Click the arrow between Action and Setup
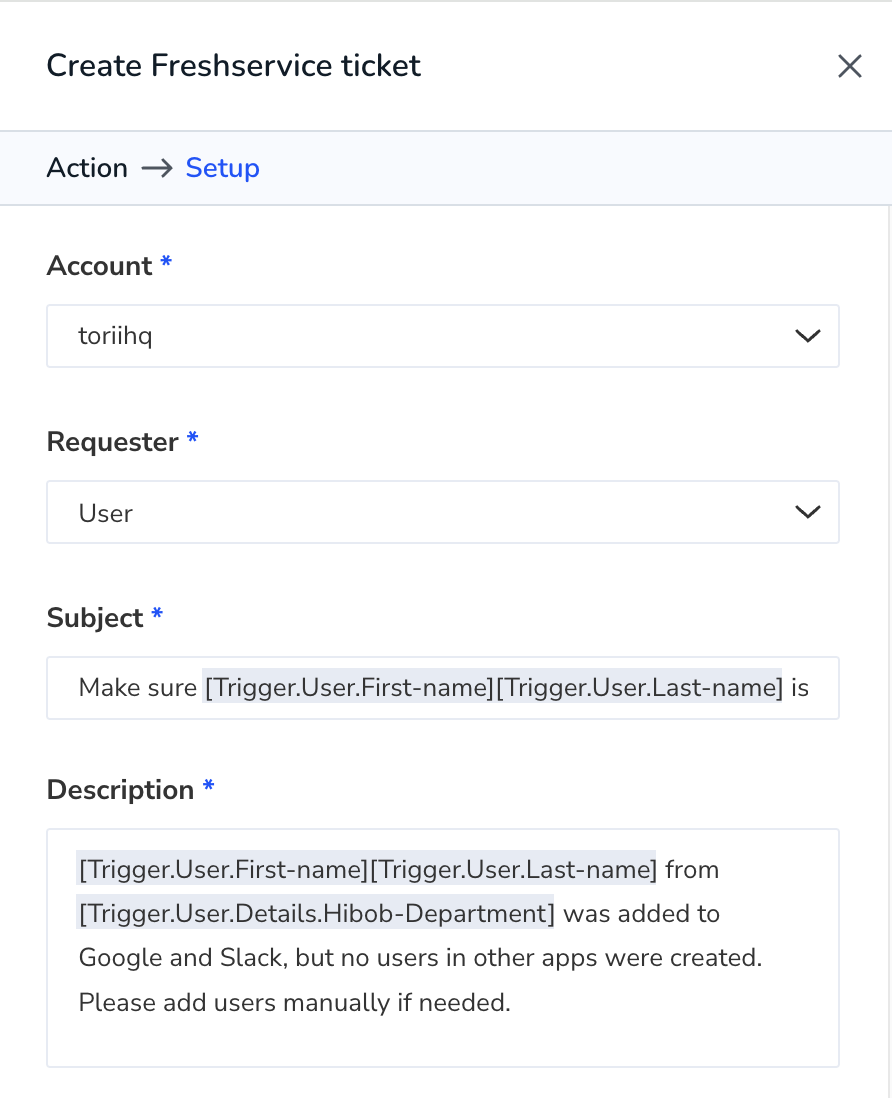This screenshot has width=892, height=1098. tap(157, 168)
